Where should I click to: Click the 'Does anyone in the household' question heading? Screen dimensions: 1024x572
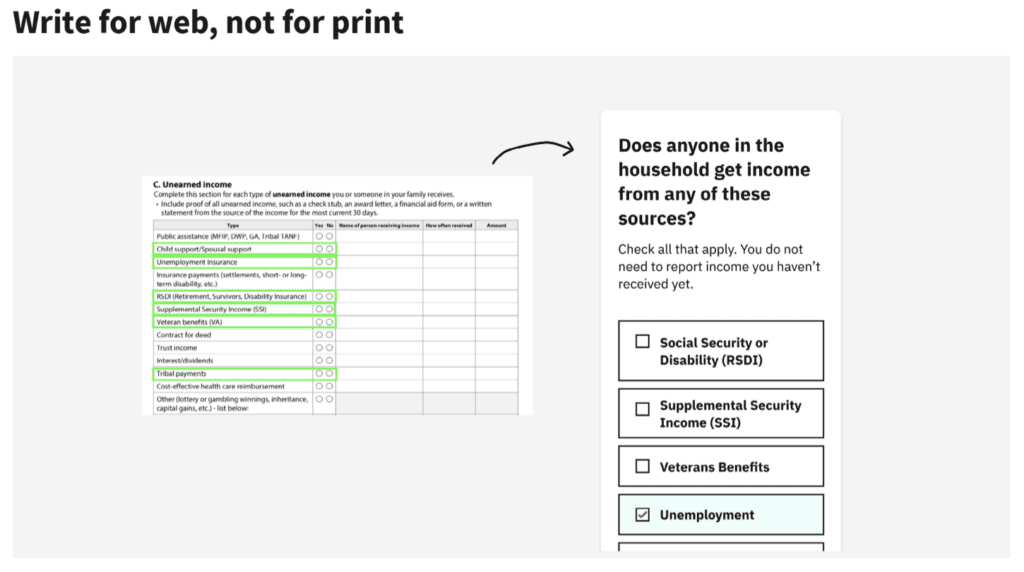[714, 182]
